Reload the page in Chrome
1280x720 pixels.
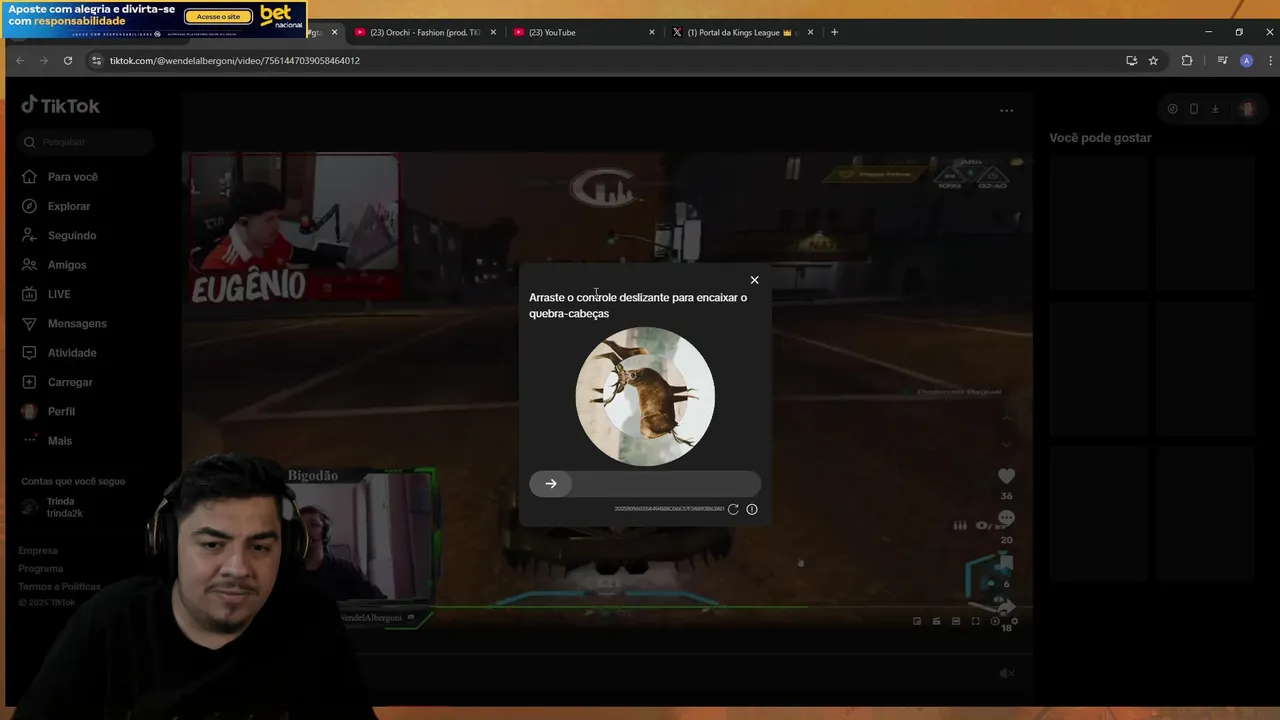tap(68, 61)
